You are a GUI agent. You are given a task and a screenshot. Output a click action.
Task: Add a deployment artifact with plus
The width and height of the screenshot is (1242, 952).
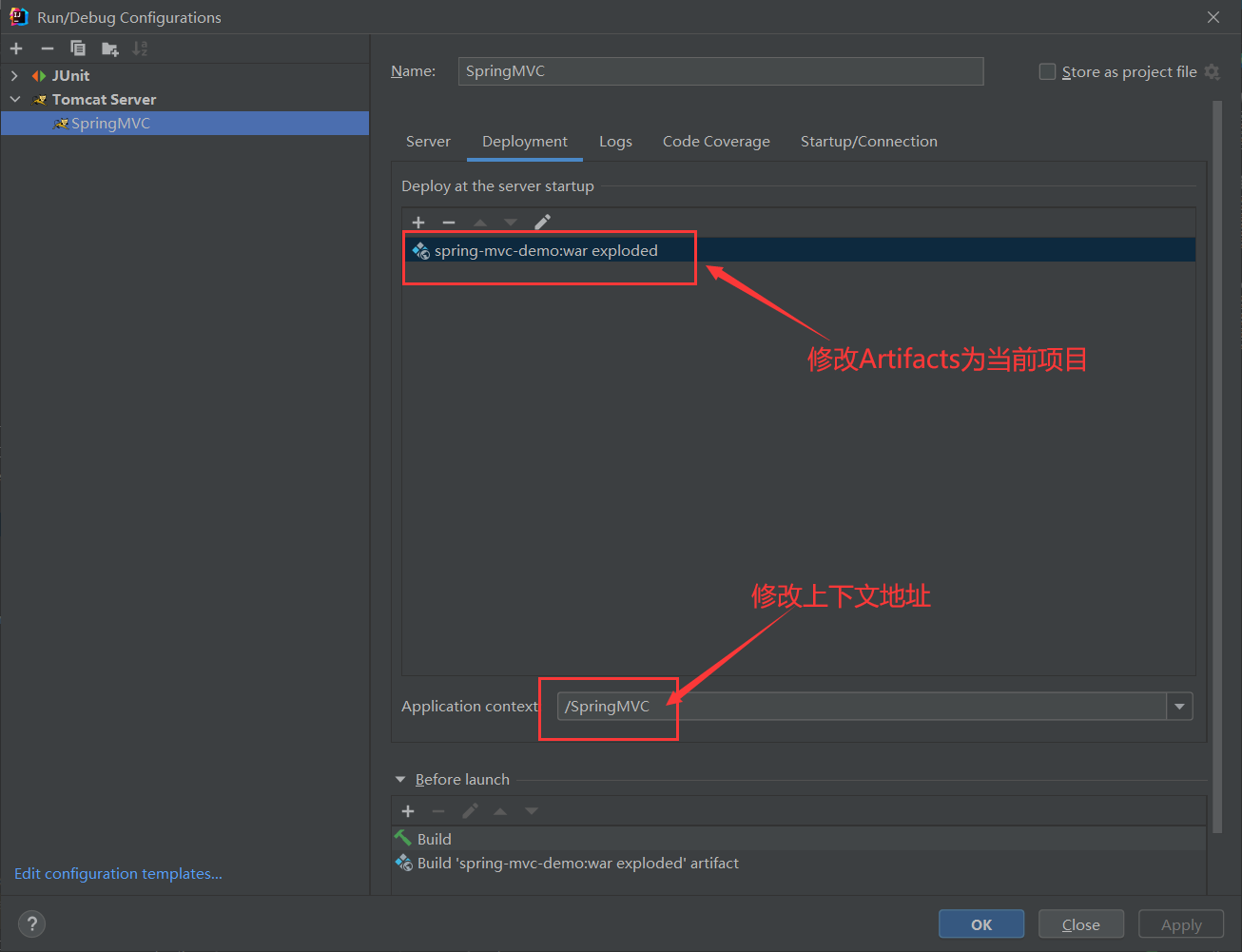(418, 223)
